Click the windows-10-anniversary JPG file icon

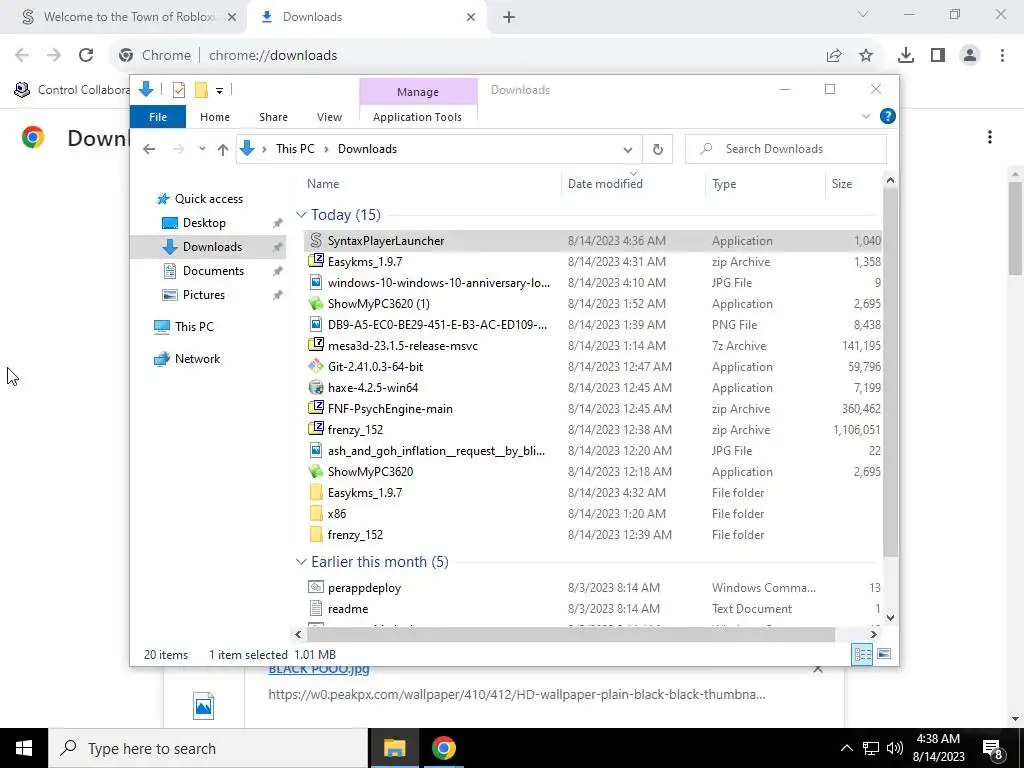316,282
